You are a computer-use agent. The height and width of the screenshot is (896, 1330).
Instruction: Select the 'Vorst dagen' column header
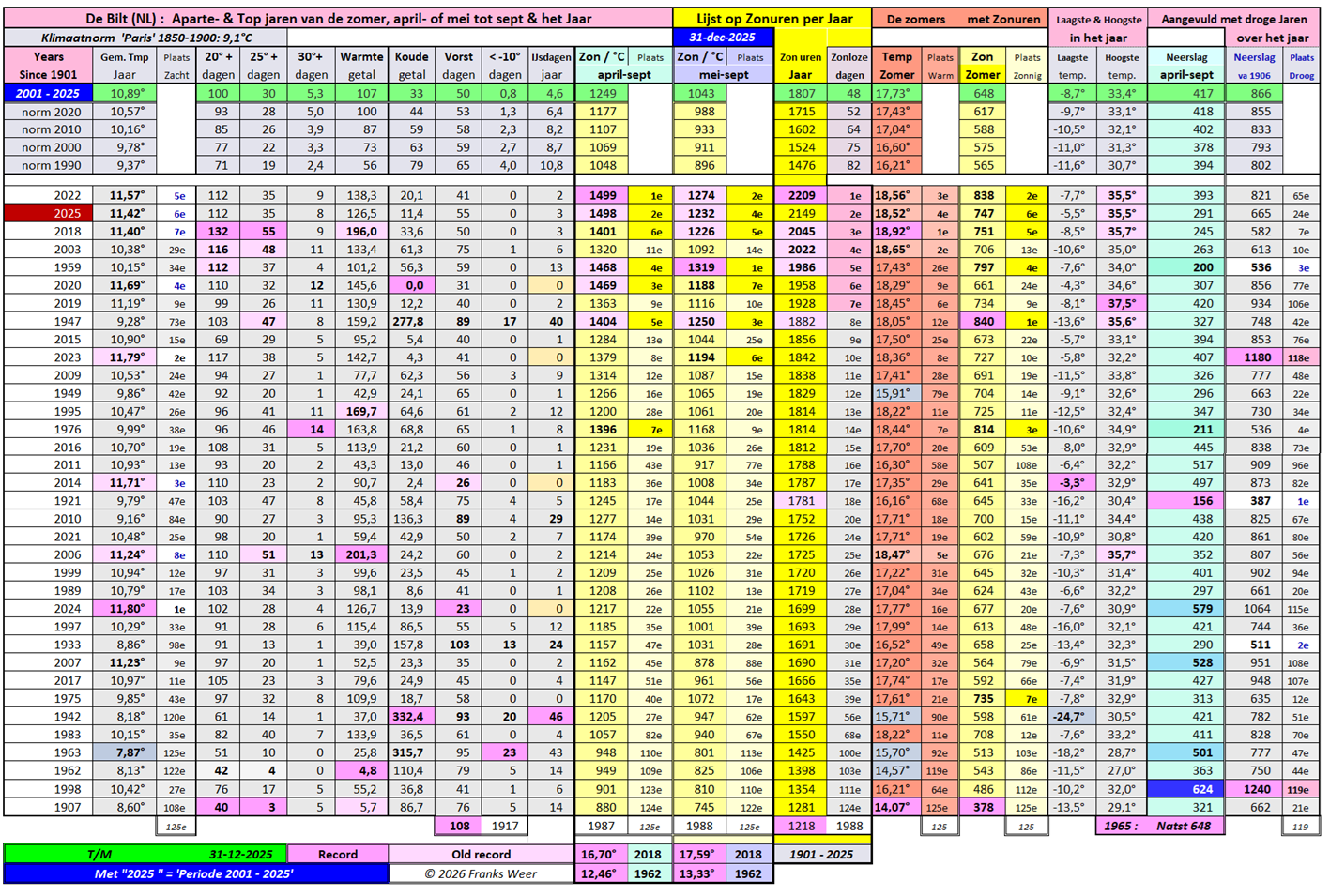tap(458, 66)
